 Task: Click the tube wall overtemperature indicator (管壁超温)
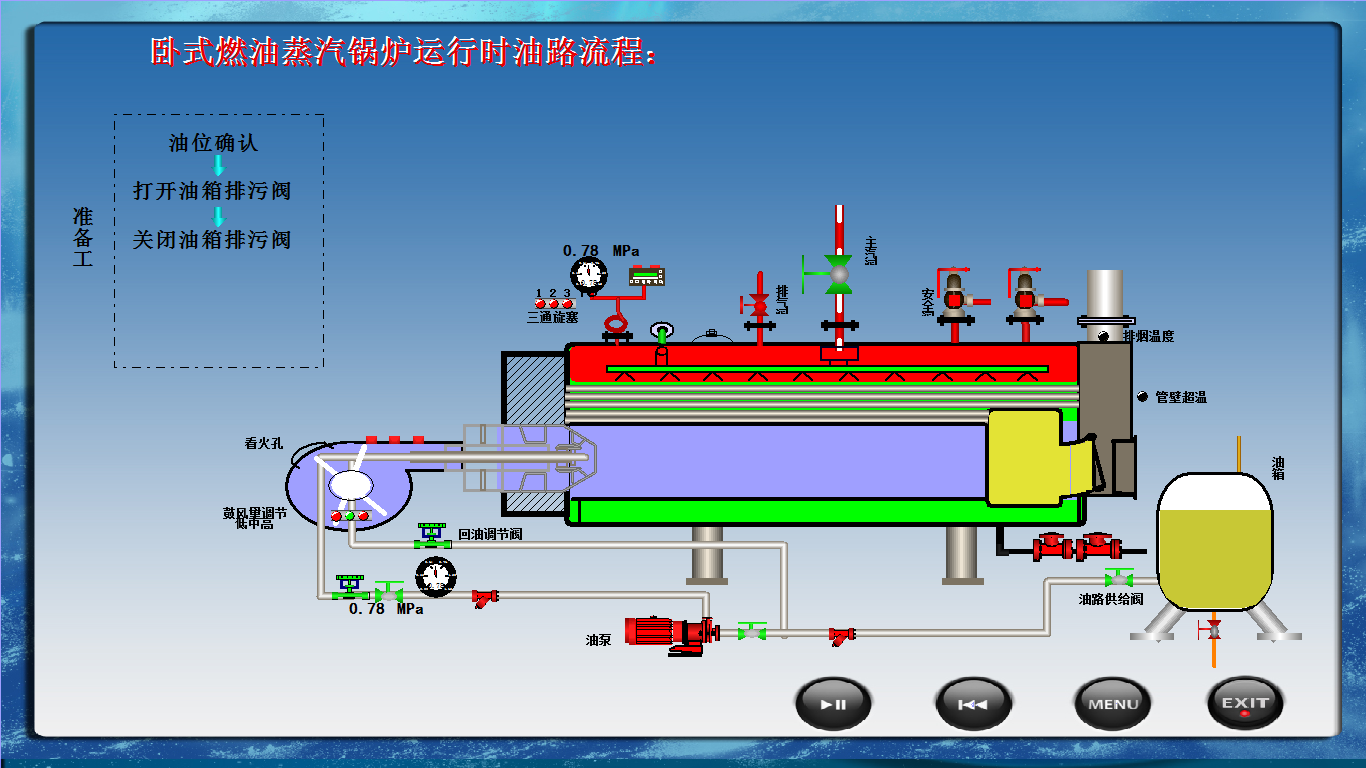click(1142, 397)
